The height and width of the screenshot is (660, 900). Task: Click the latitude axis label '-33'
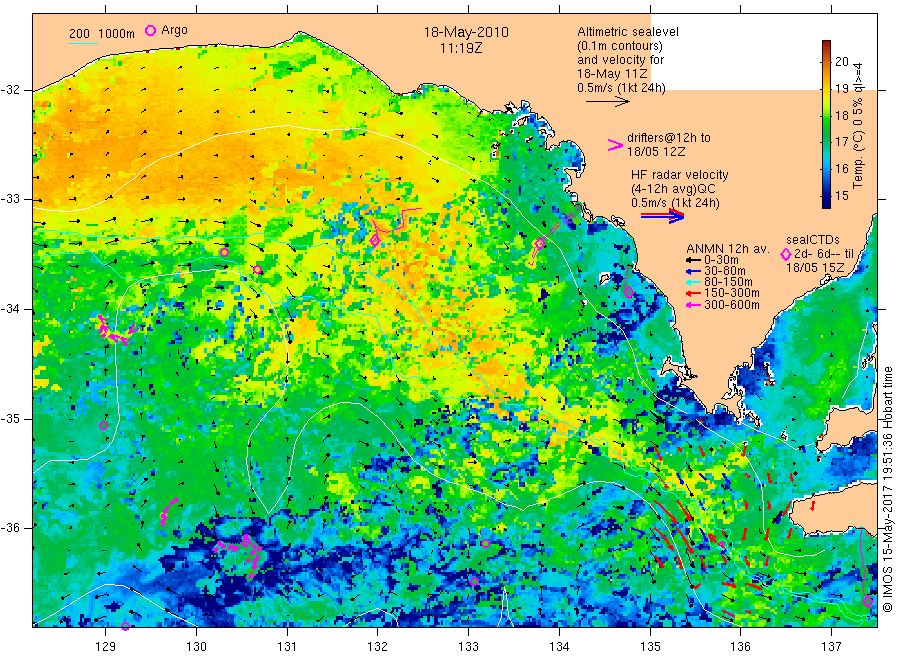10,199
